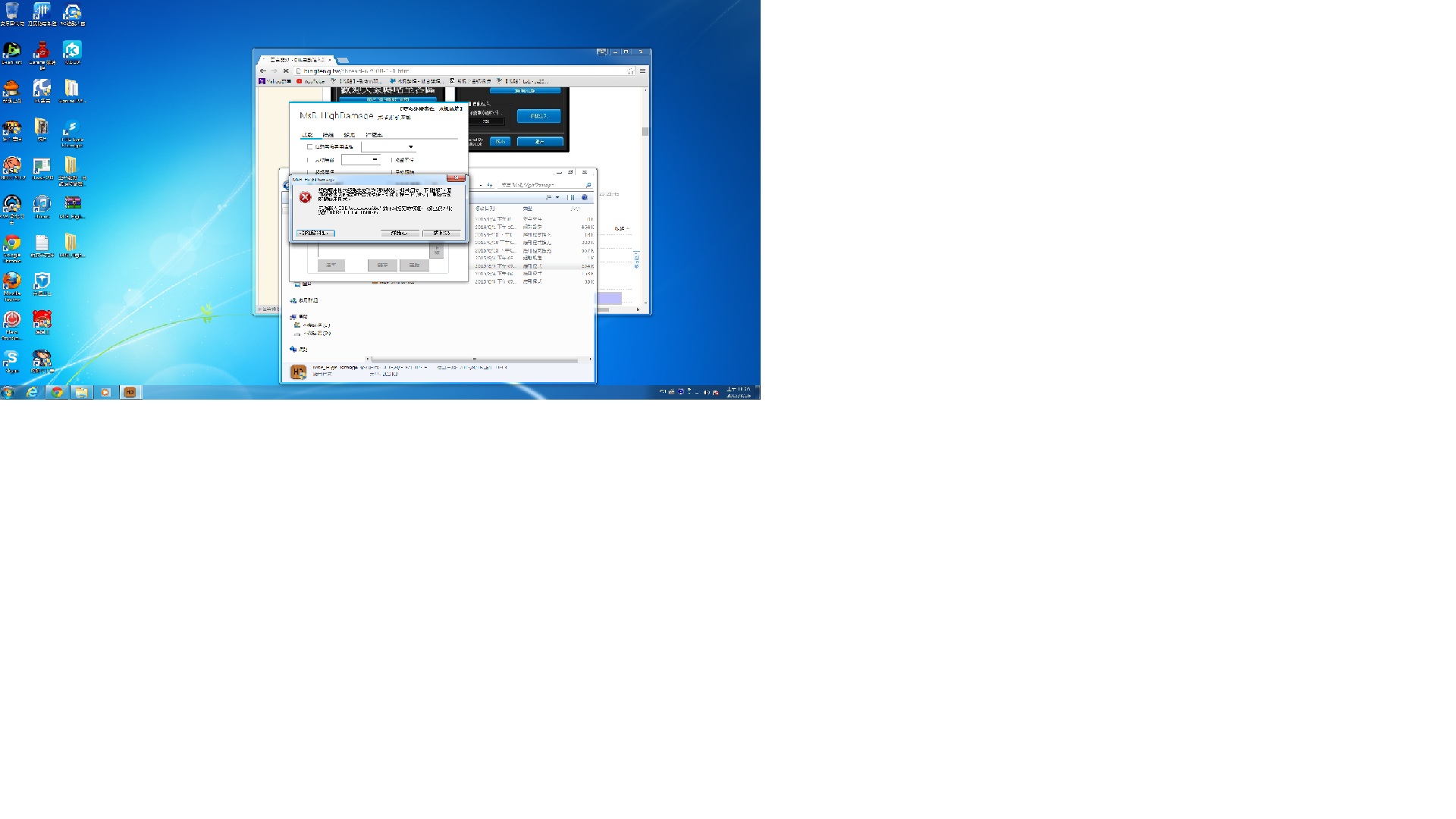Click the Explorer help question mark icon
Viewport: 1456px width, 819px height.
pos(585,197)
